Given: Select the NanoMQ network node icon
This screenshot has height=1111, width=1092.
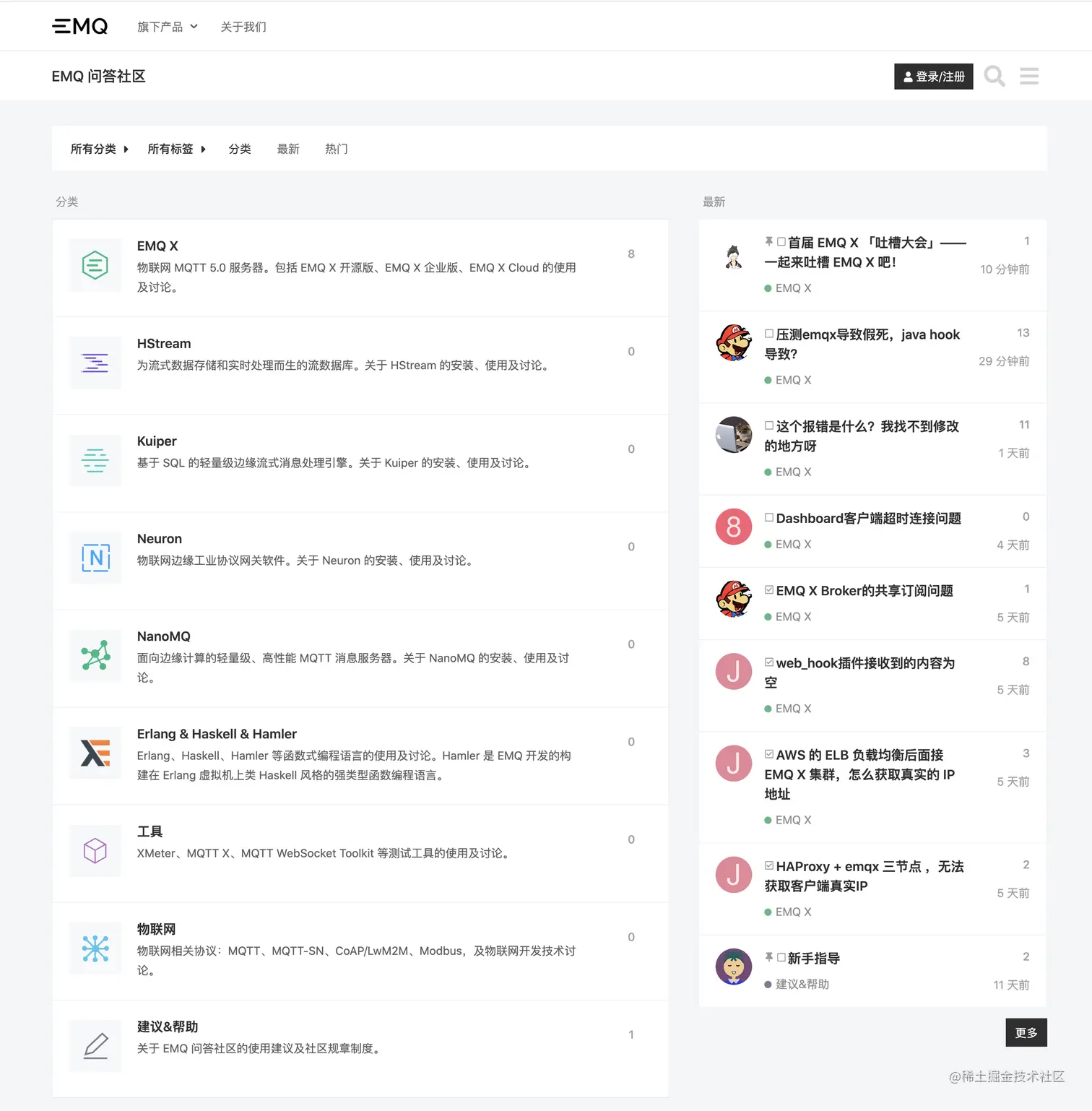Looking at the screenshot, I should tap(95, 656).
